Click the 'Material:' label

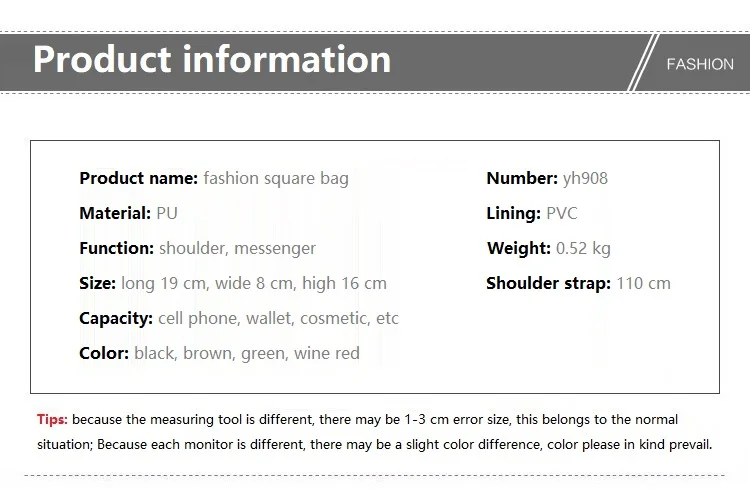115,213
